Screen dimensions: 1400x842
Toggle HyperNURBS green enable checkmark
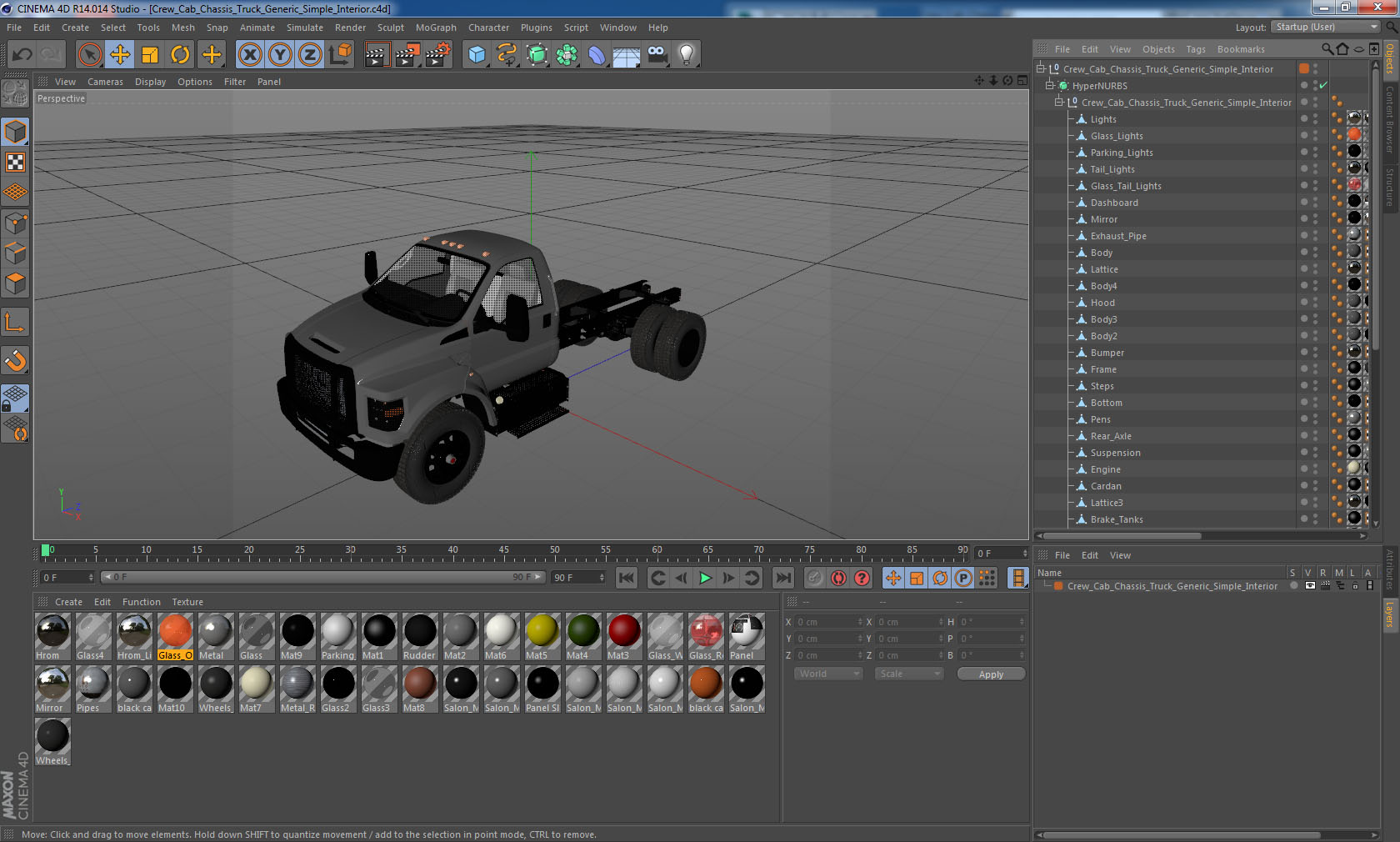point(1322,86)
